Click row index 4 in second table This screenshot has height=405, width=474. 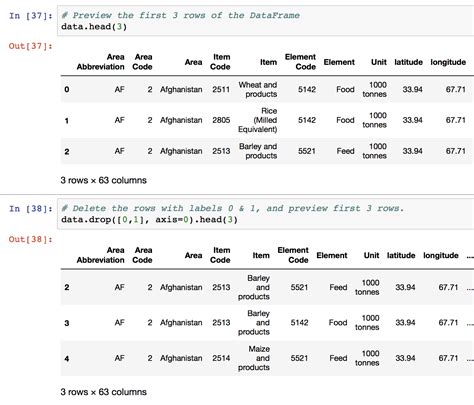67,359
